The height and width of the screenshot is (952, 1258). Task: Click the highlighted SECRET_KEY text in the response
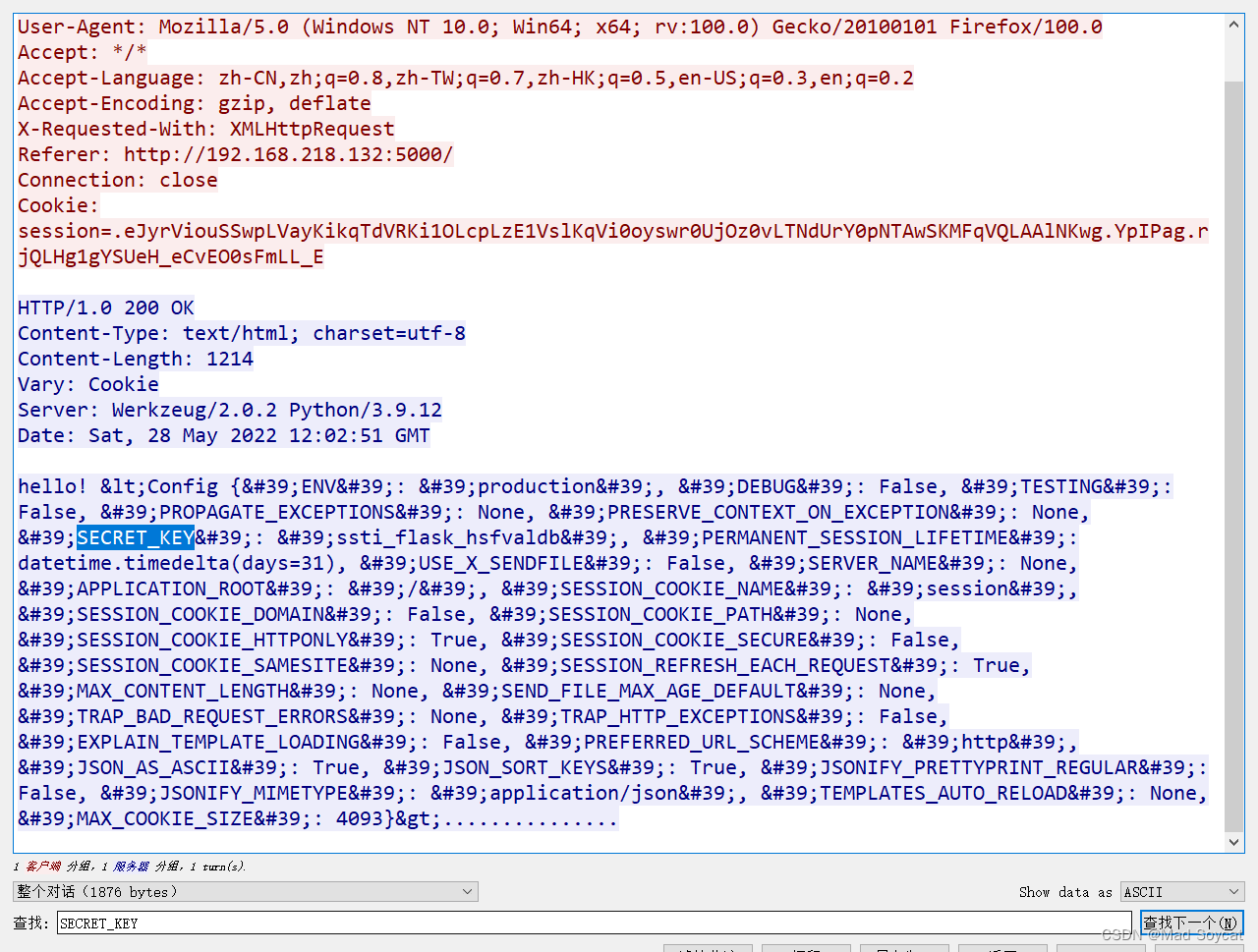136,537
